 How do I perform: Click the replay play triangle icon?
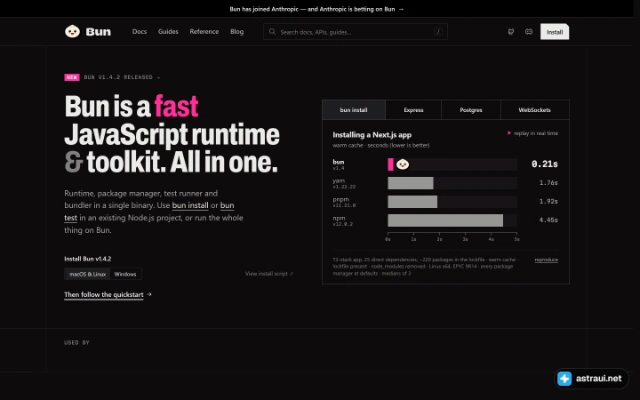click(509, 133)
